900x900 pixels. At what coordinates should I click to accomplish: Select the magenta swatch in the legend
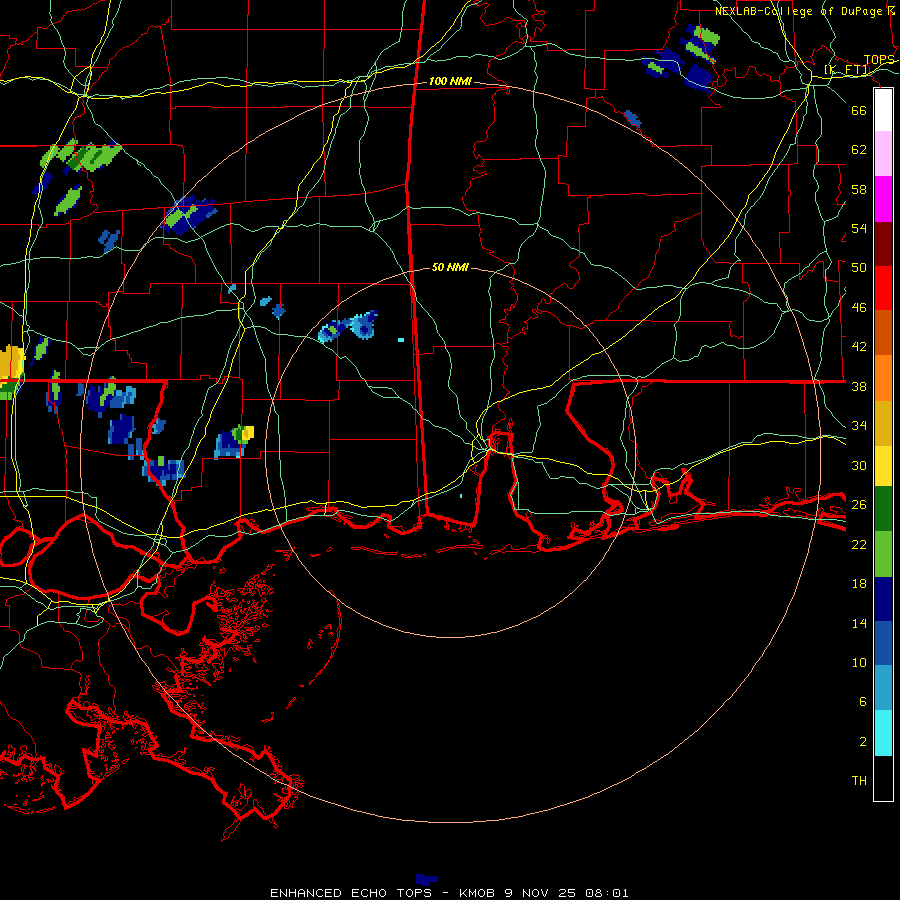click(x=883, y=199)
